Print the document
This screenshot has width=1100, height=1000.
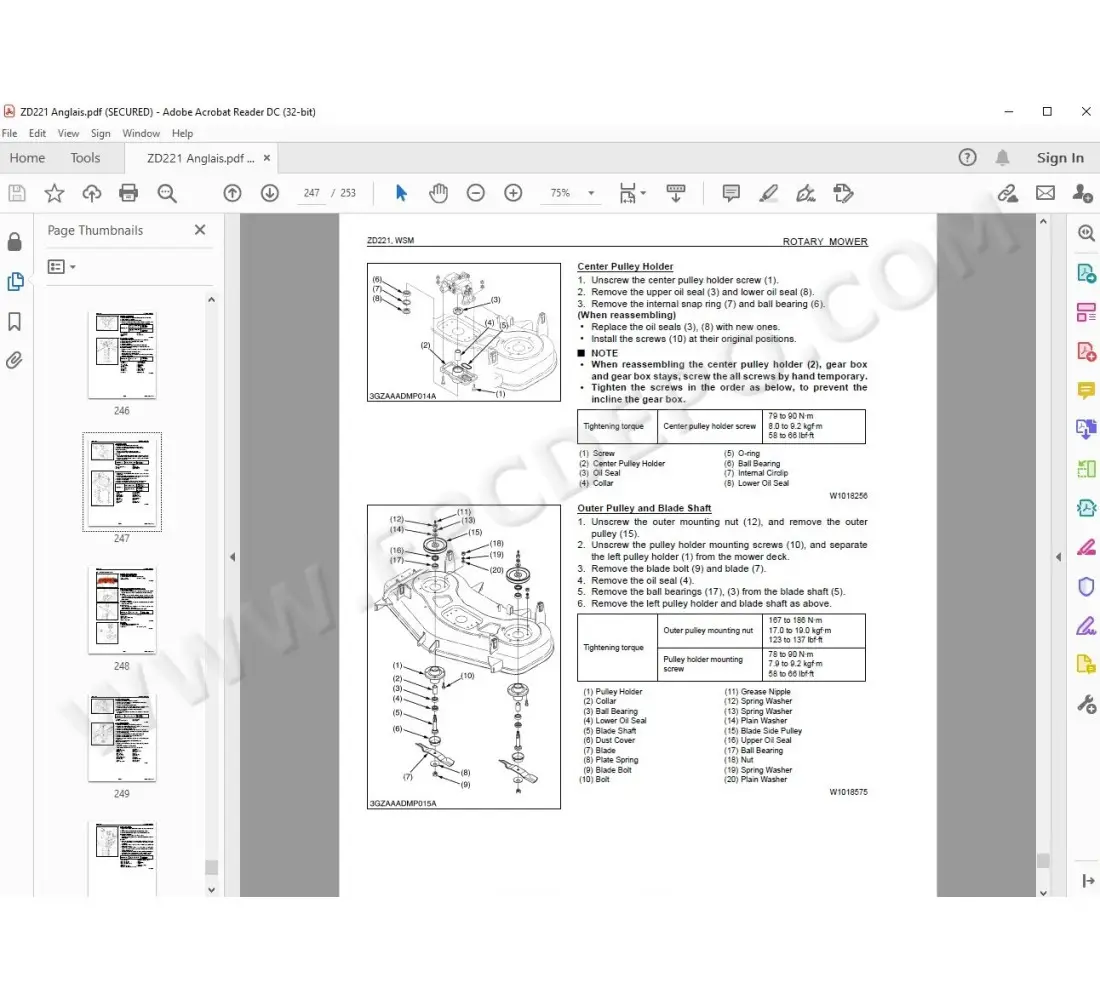pos(128,193)
